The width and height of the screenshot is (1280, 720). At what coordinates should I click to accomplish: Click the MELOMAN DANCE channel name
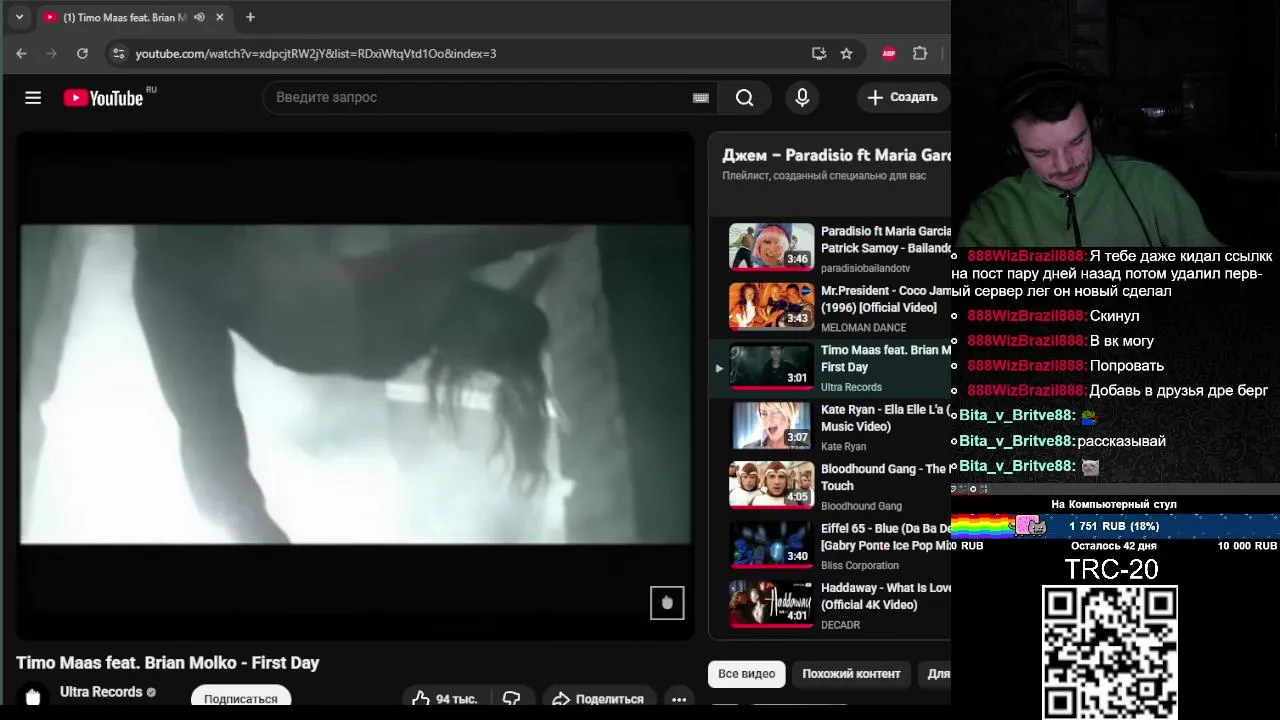tap(864, 328)
